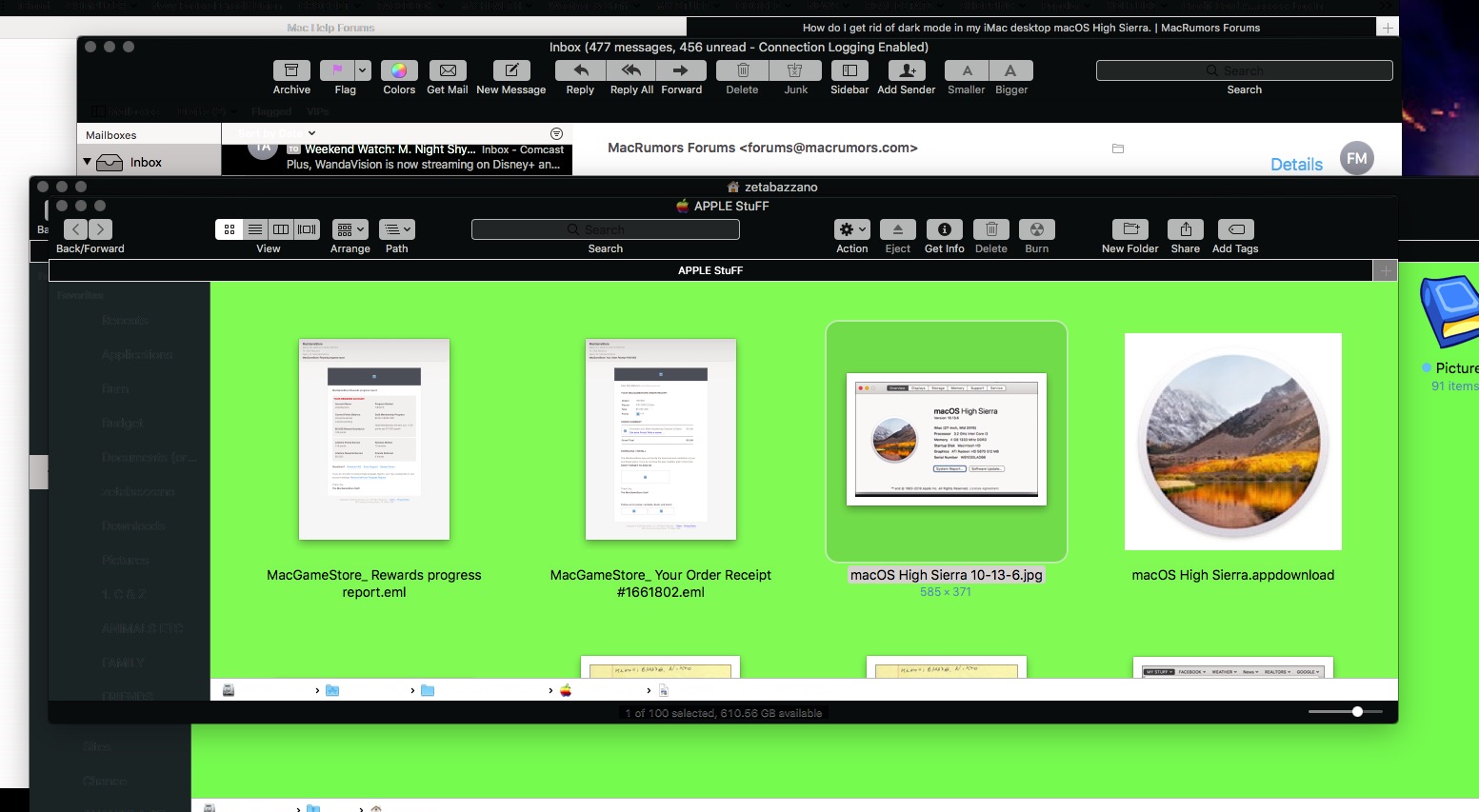Add a new Finder tab with plus button
Image resolution: width=1479 pixels, height=812 pixels.
click(1386, 271)
